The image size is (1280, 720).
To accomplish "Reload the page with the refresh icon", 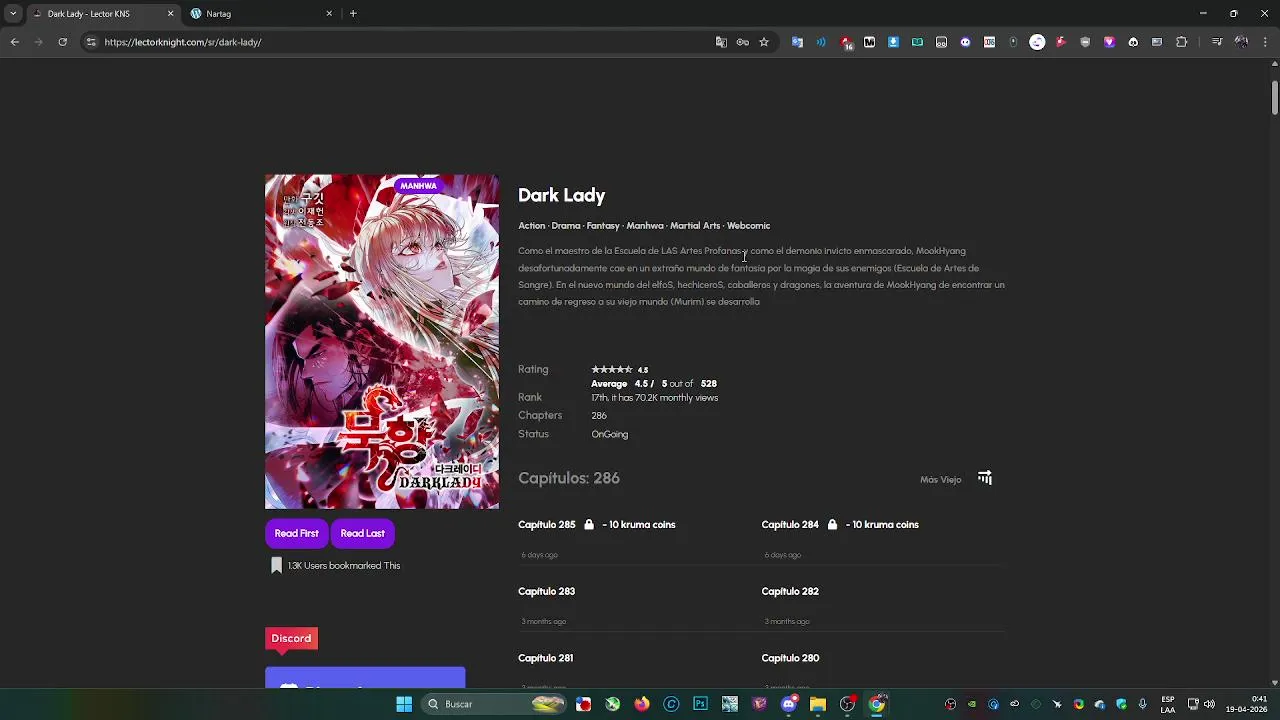I will coord(62,42).
